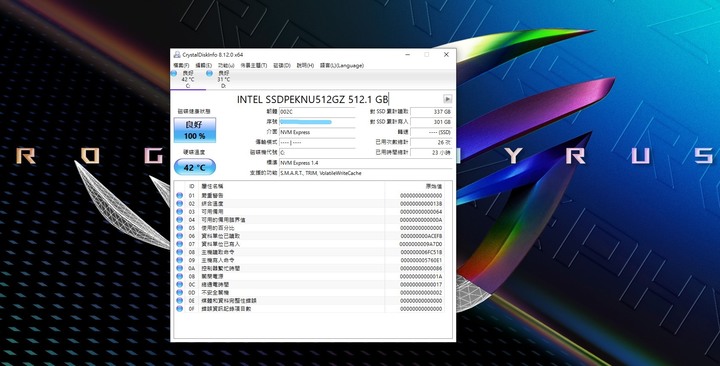Open the 語言(L)(Language) menu
Image resolution: width=720 pixels, height=366 pixels.
tap(342, 66)
